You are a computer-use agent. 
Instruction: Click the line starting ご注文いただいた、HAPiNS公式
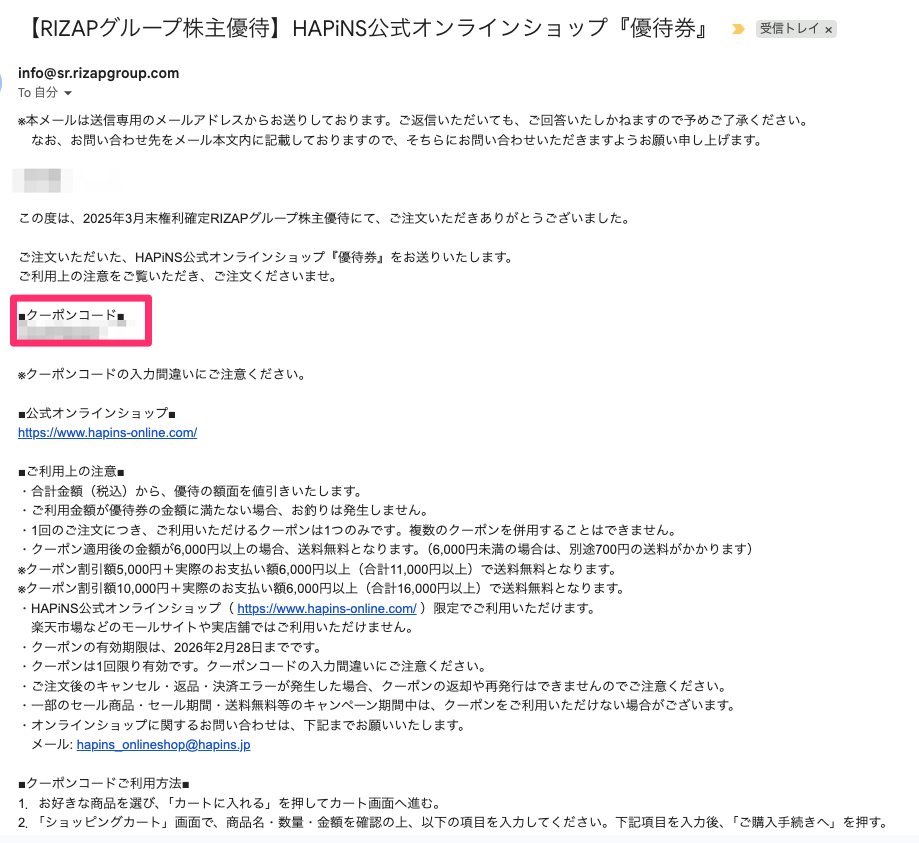266,257
